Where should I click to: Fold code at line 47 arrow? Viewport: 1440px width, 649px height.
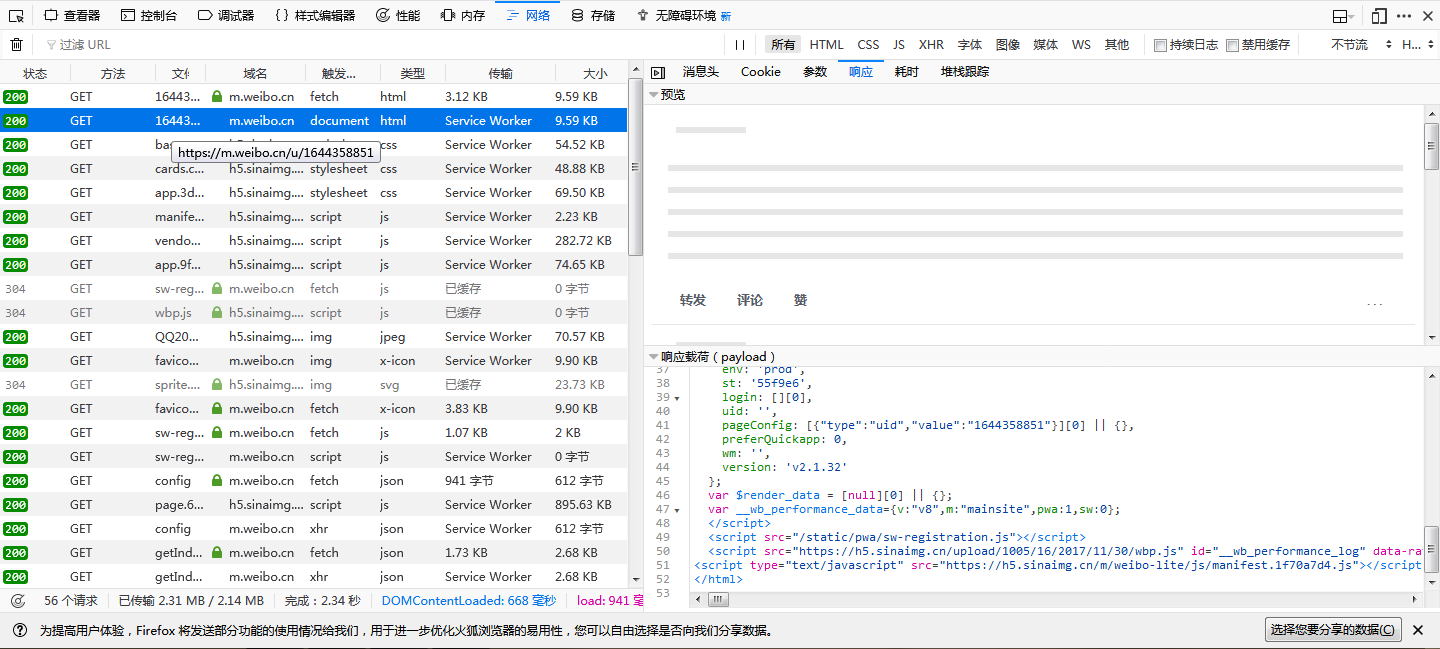click(x=677, y=510)
